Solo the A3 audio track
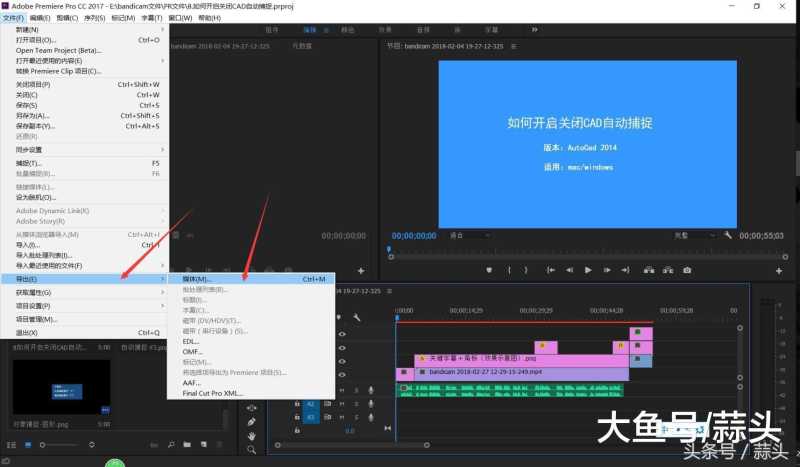Viewport: 800px width, 467px height. [356, 417]
